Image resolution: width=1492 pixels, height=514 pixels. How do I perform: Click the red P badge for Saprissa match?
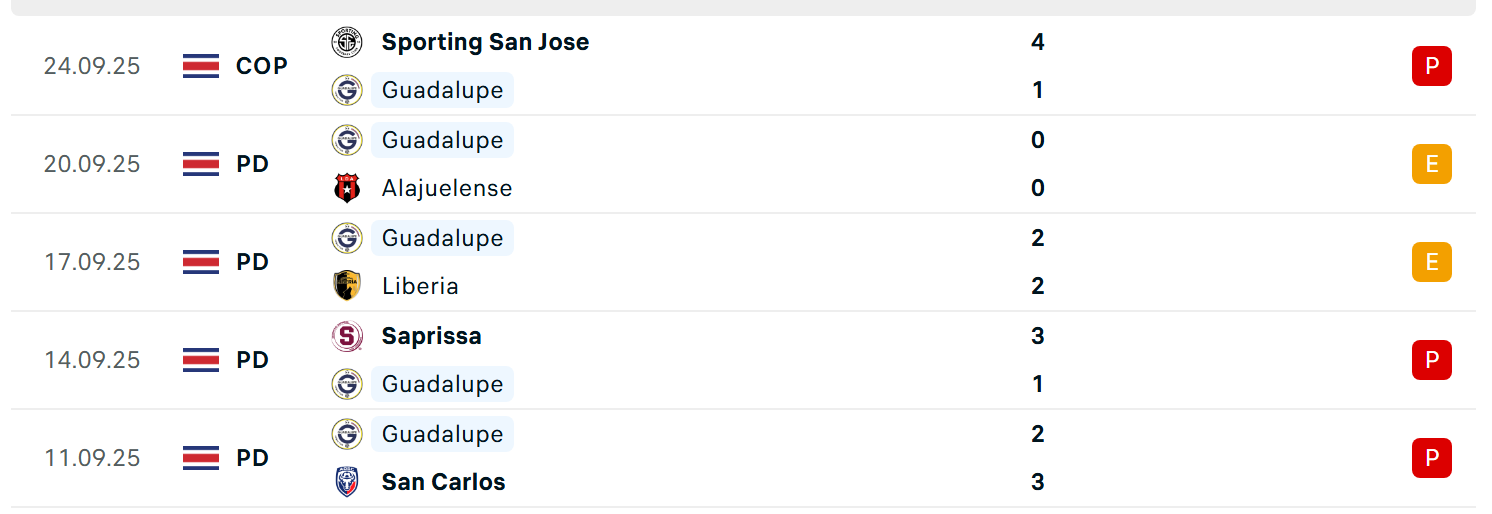point(1432,360)
